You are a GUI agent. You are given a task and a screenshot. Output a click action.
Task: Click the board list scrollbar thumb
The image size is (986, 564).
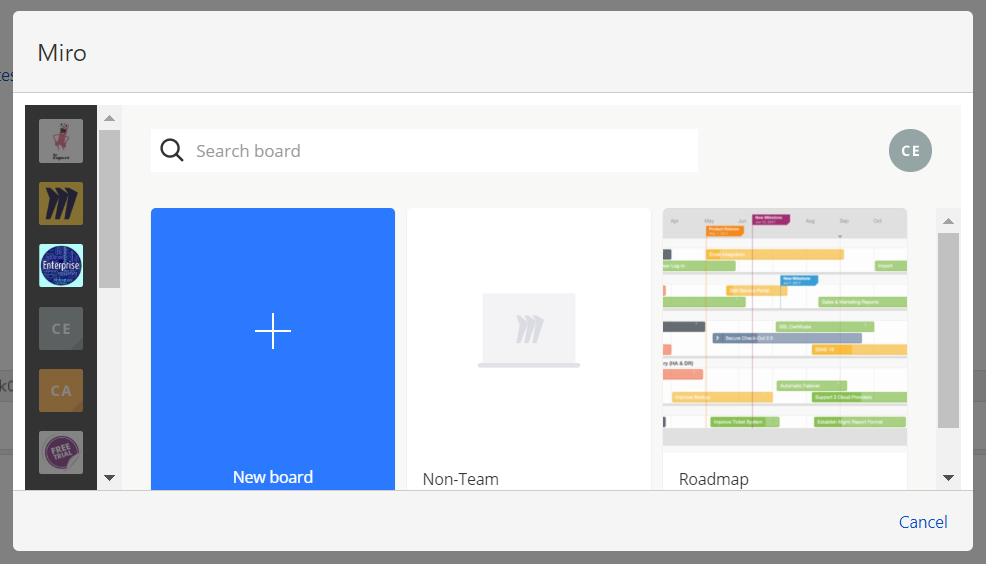(x=948, y=330)
